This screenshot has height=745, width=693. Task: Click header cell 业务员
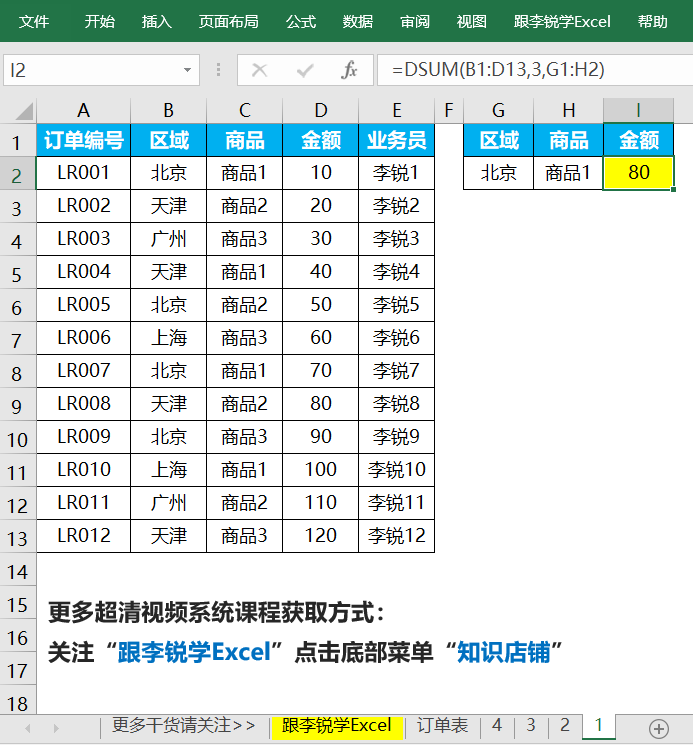click(x=397, y=140)
